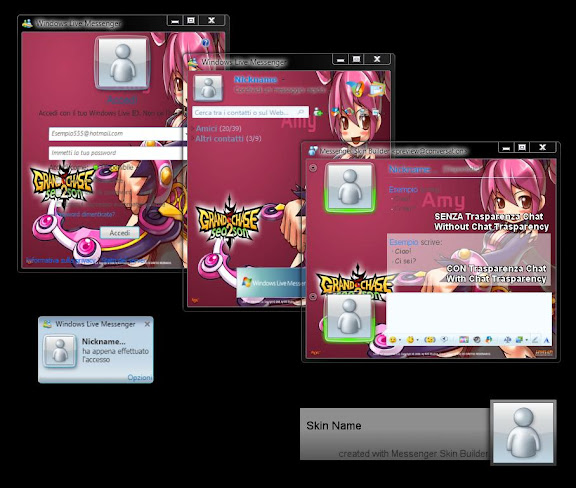Click magnifier icon in contact search box

[301, 112]
